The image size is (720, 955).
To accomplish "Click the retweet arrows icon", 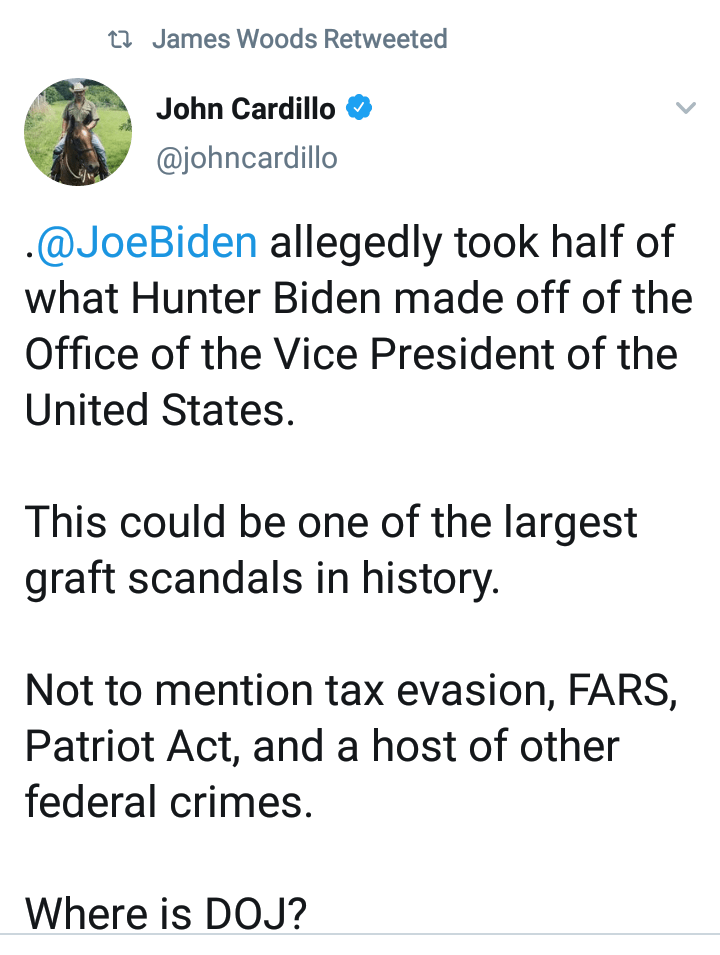I will 120,40.
